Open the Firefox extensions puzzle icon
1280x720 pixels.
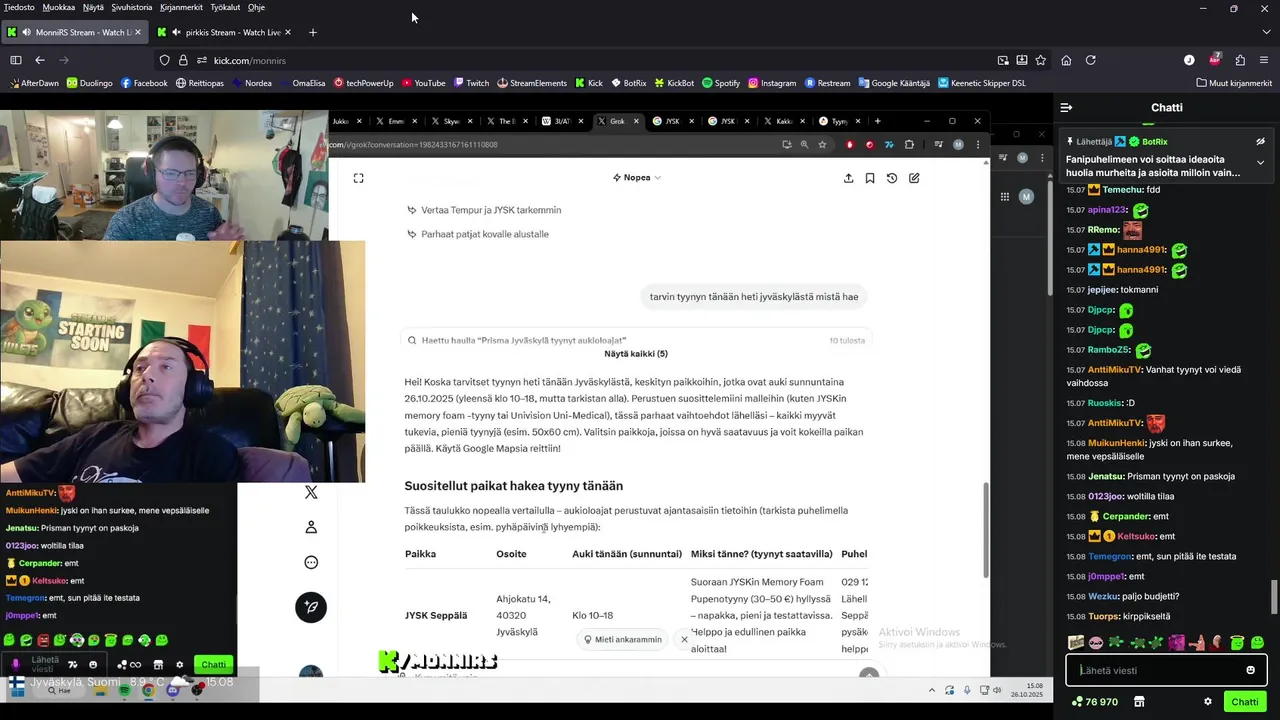[x=1240, y=60]
